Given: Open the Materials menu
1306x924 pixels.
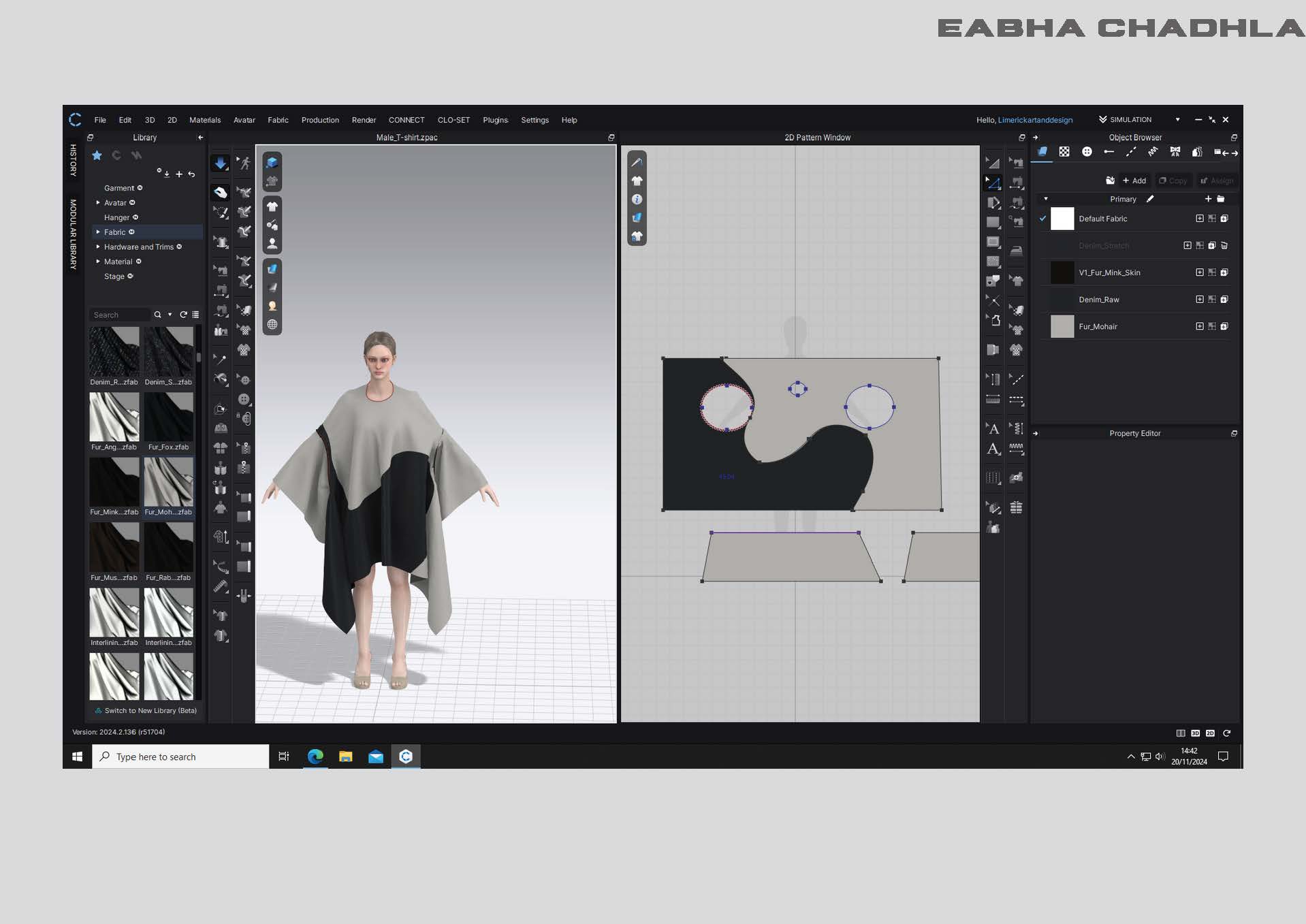Looking at the screenshot, I should [x=205, y=120].
